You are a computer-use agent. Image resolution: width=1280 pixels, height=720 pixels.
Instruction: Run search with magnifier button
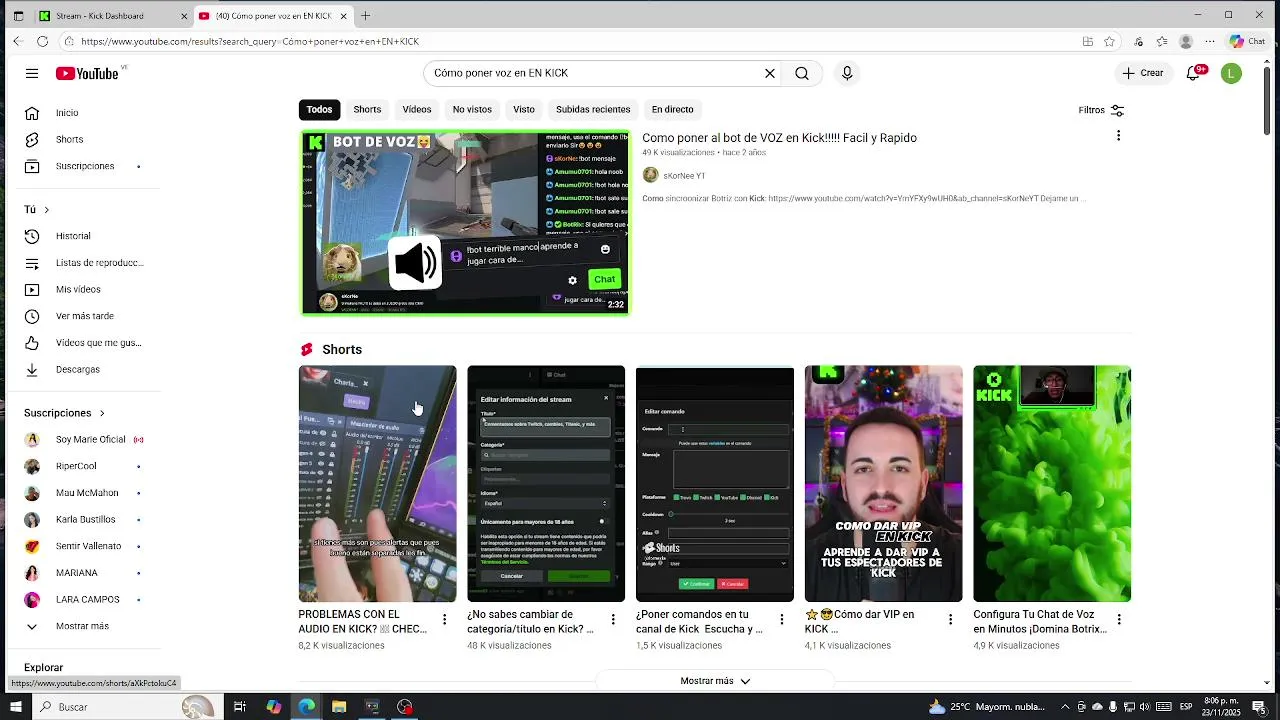pyautogui.click(x=802, y=73)
